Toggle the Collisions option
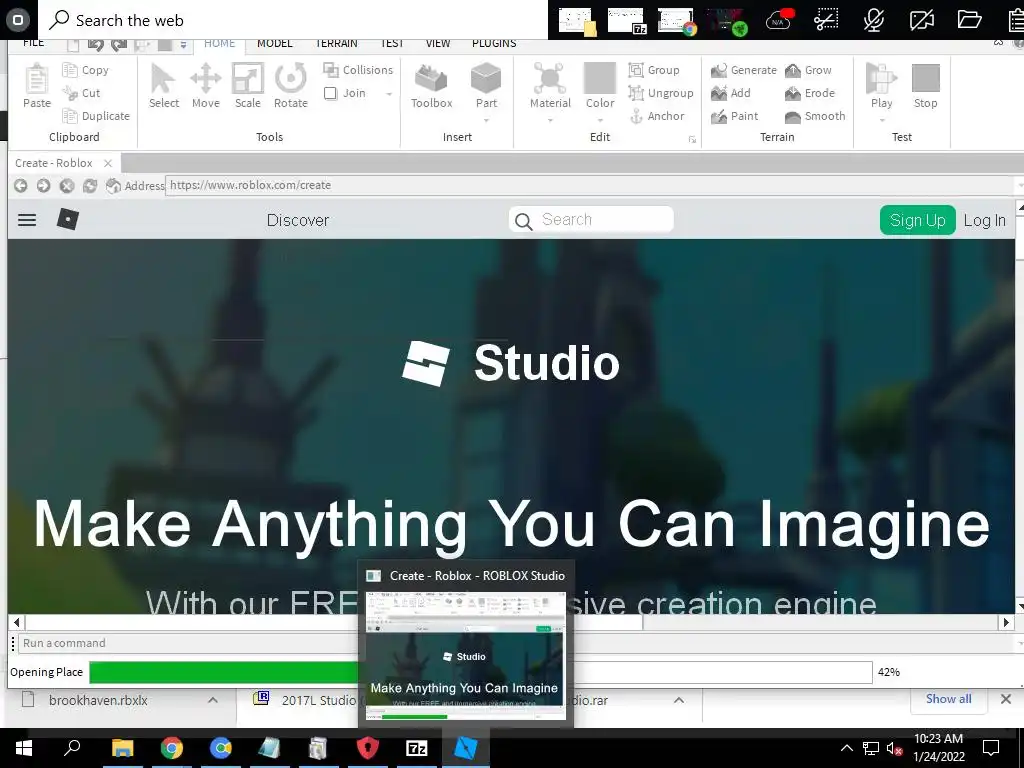Image resolution: width=1024 pixels, height=768 pixels. coord(358,70)
